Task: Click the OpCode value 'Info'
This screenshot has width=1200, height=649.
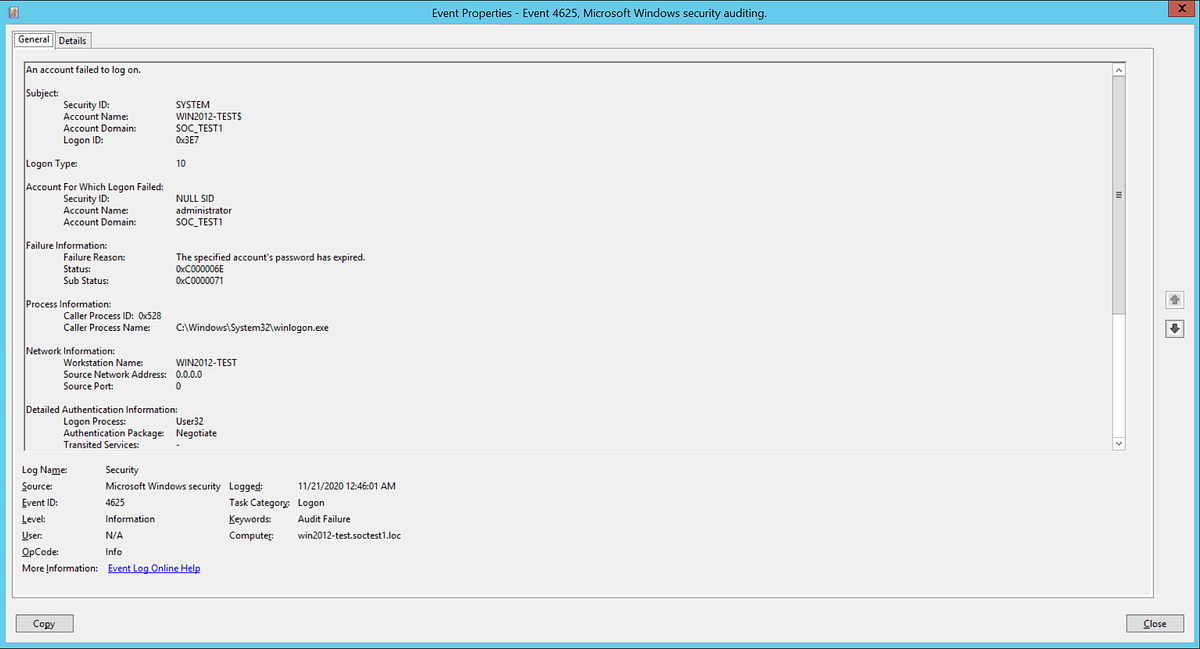Action: [x=114, y=551]
